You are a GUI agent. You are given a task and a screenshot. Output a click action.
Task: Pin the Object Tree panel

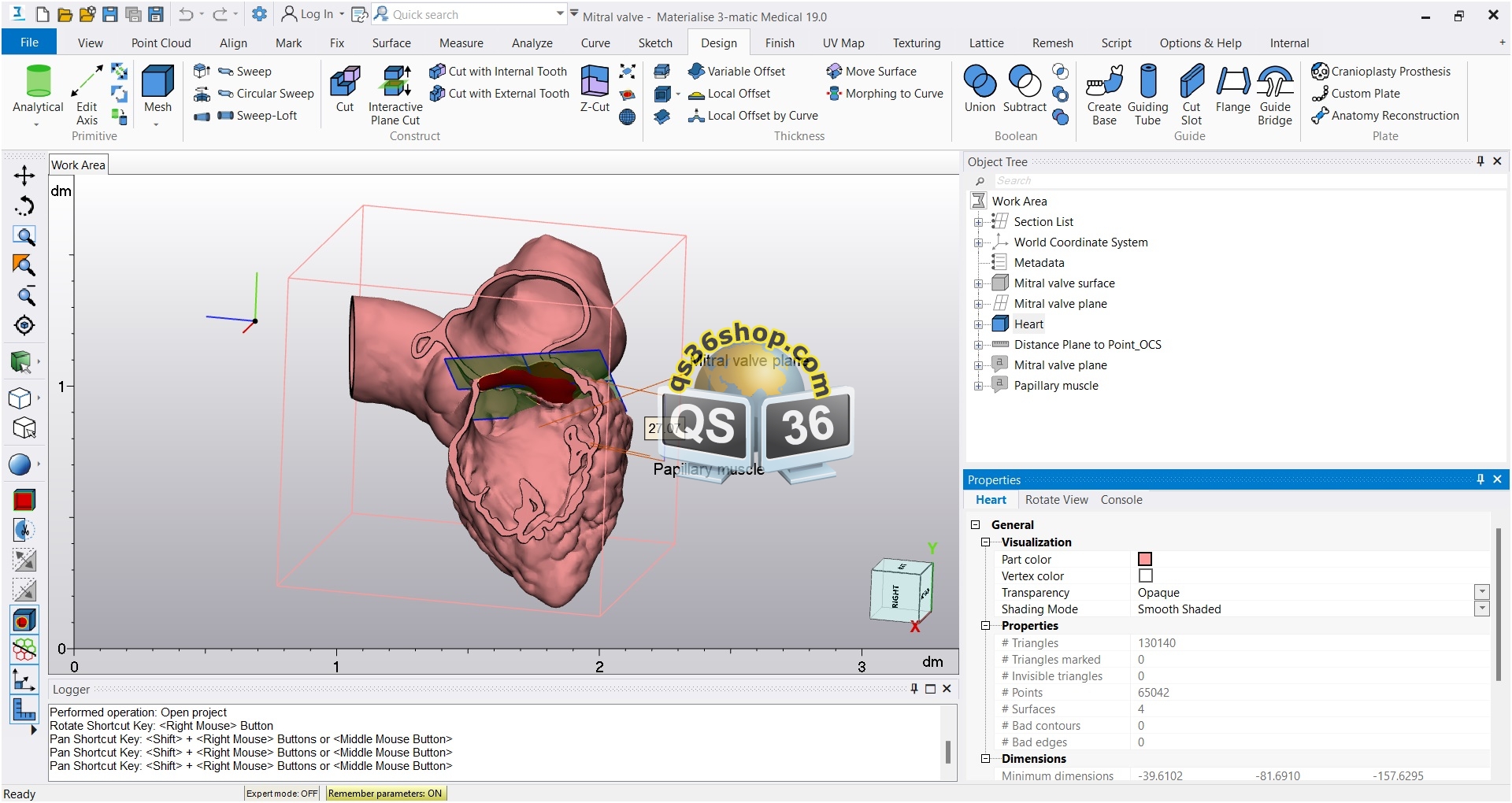point(1480,161)
